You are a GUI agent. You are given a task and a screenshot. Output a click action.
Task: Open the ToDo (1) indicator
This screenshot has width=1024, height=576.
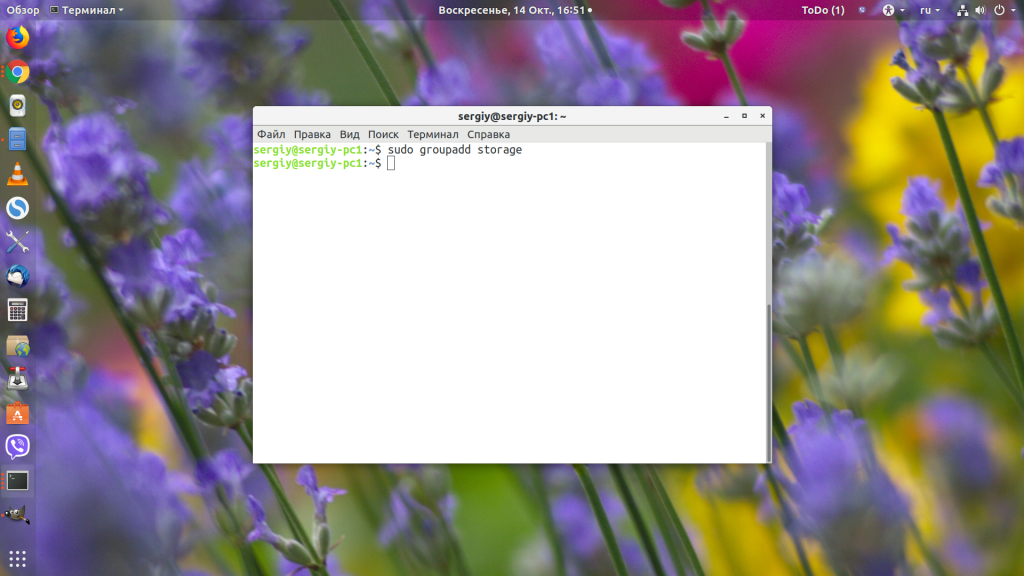point(822,10)
